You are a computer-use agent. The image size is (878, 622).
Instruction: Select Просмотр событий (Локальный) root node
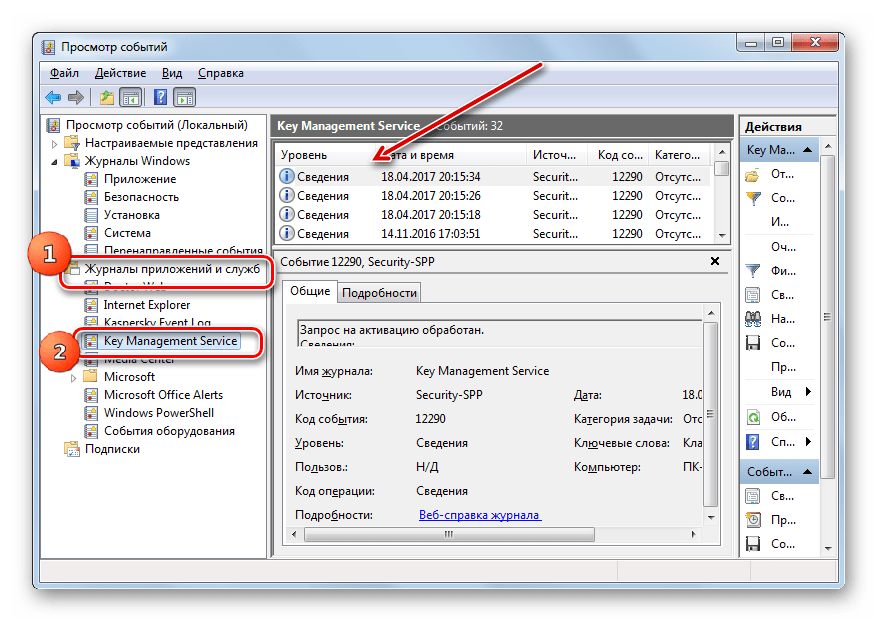pos(157,125)
